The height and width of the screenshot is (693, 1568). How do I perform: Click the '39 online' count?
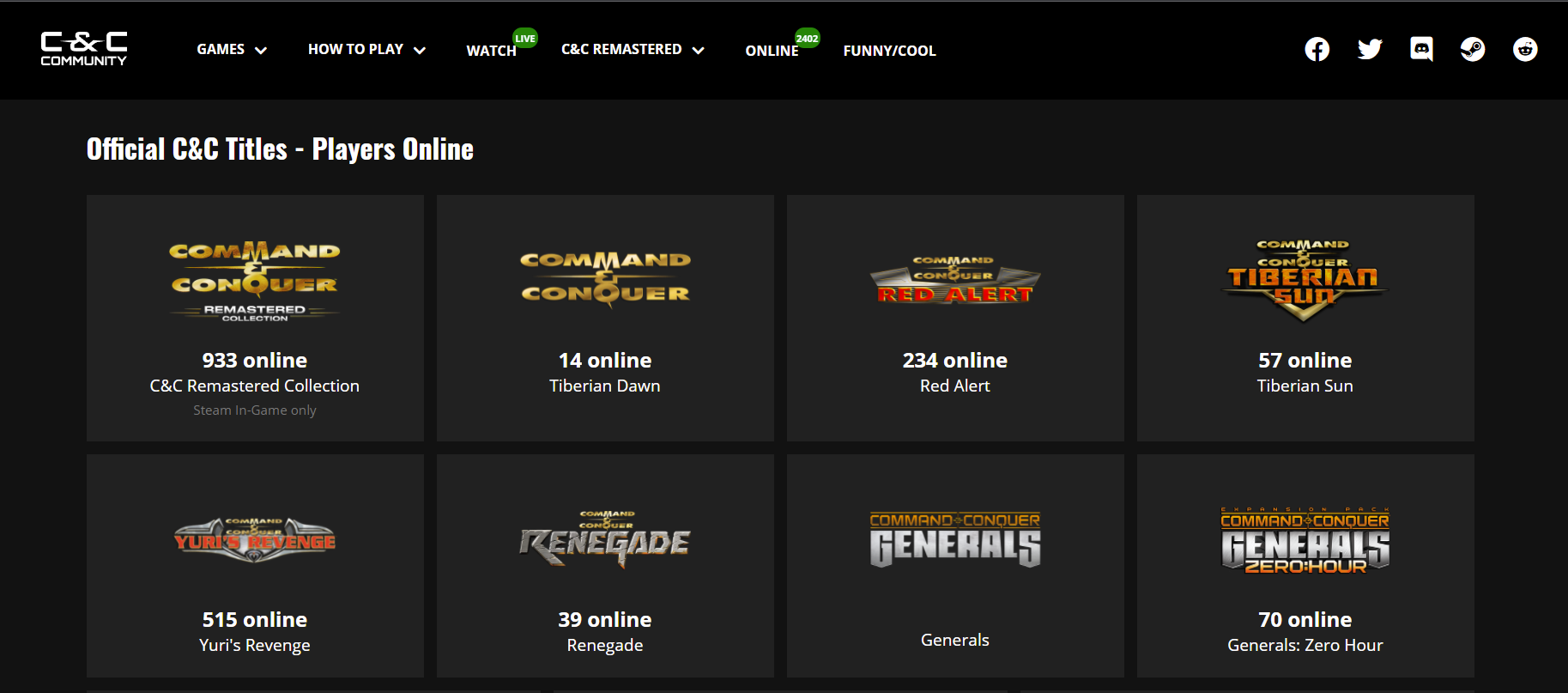[x=605, y=619]
